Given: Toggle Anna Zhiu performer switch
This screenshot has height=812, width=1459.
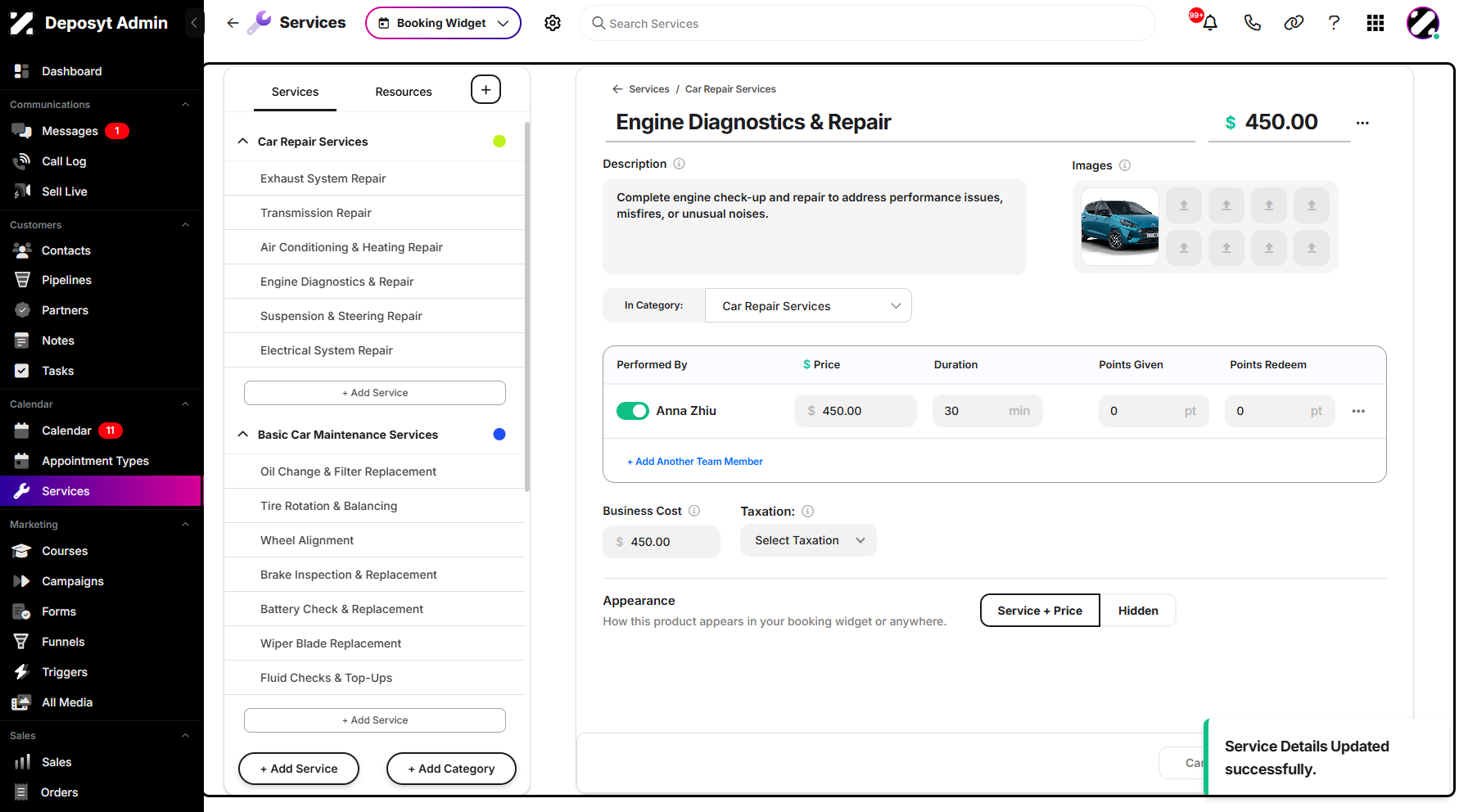Looking at the screenshot, I should click(x=632, y=411).
